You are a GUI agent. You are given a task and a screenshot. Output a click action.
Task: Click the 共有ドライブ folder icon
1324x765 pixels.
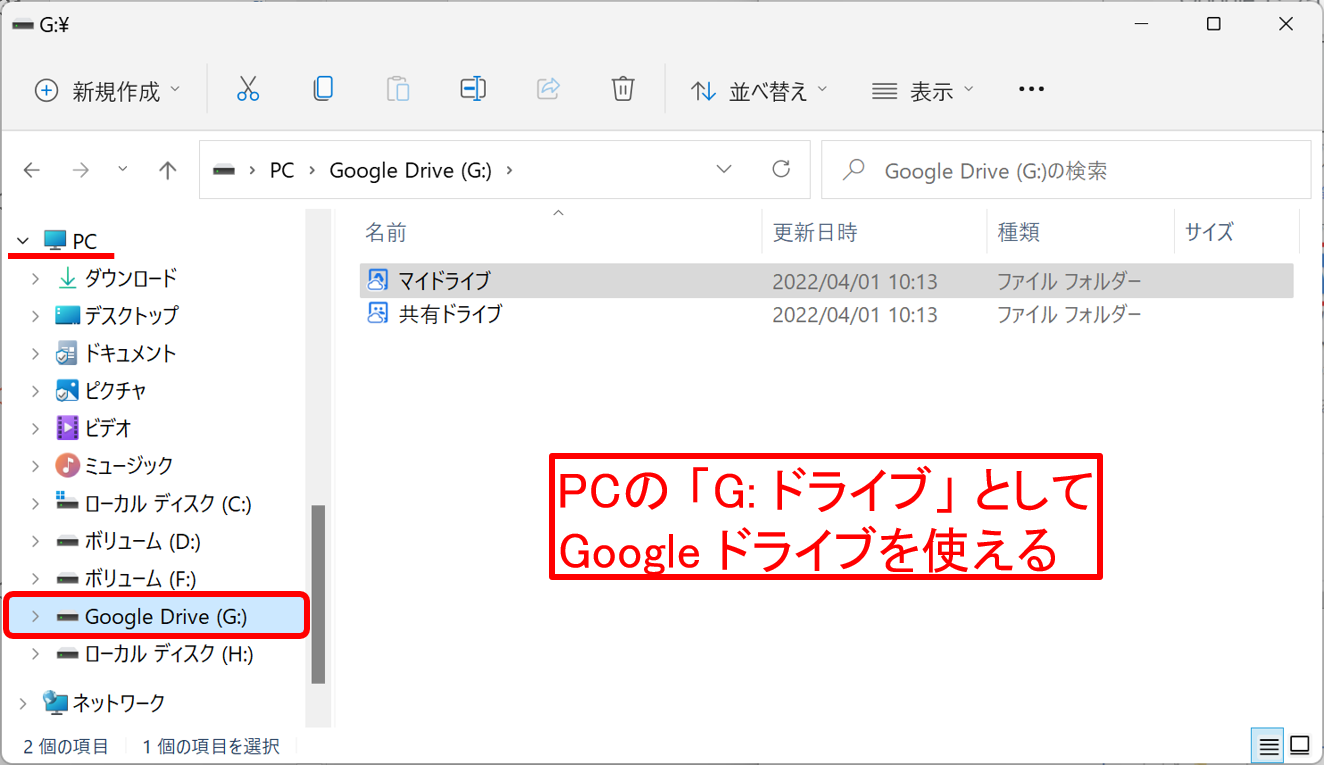click(377, 314)
